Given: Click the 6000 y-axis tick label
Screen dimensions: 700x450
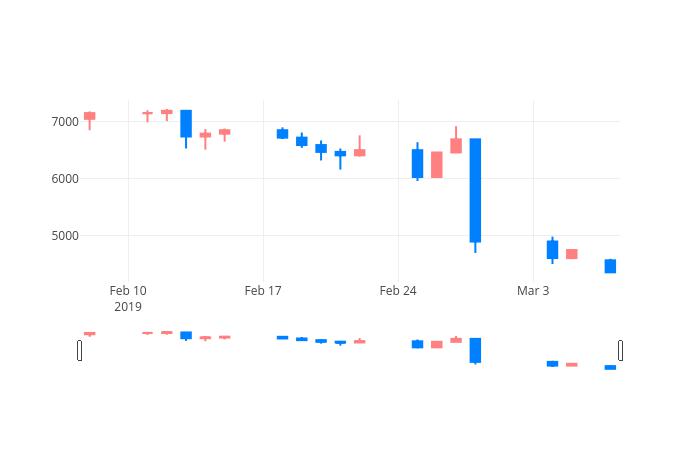Looking at the screenshot, I should point(65,179).
